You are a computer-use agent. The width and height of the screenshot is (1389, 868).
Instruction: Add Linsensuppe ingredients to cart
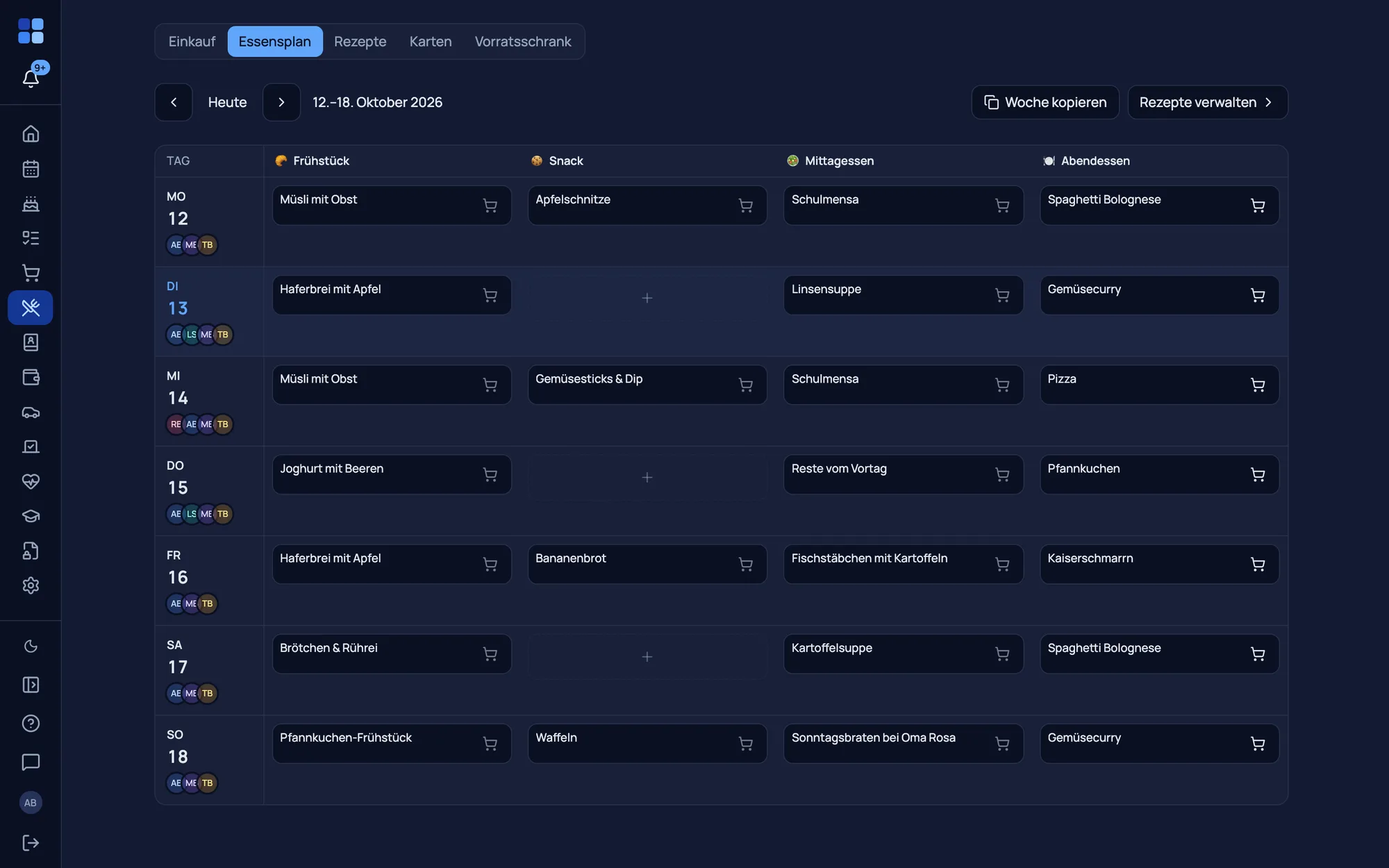[x=1002, y=295]
